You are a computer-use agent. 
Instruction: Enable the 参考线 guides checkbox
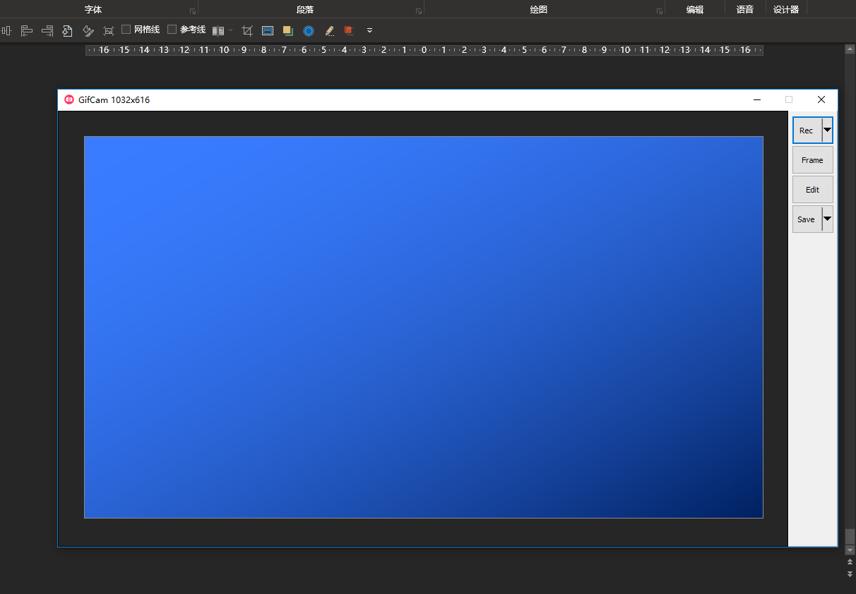[x=172, y=30]
